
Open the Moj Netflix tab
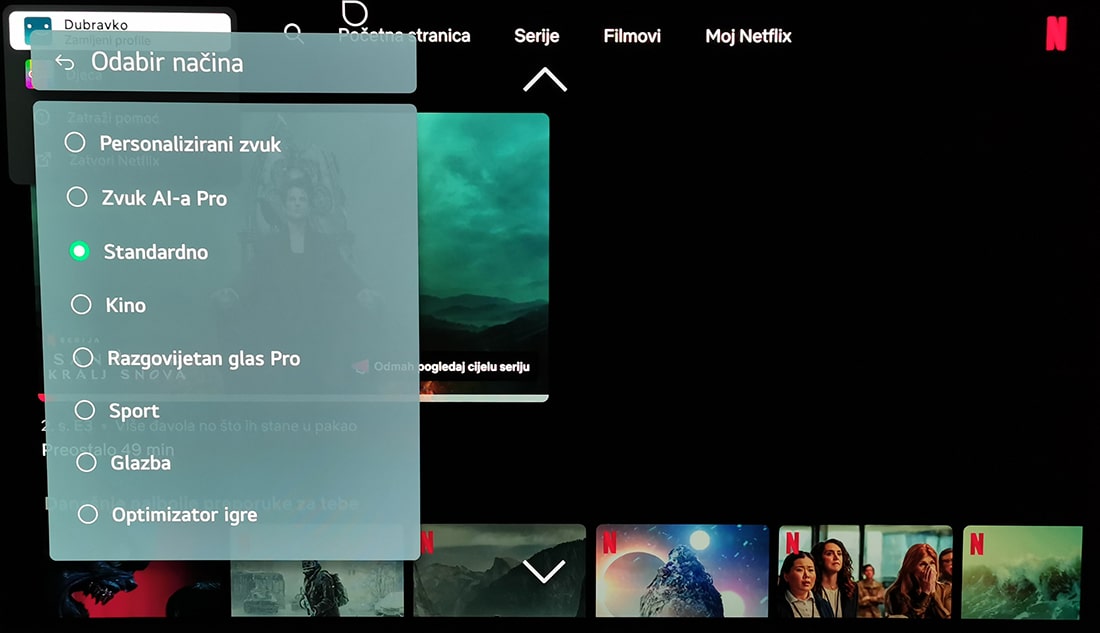[748, 36]
